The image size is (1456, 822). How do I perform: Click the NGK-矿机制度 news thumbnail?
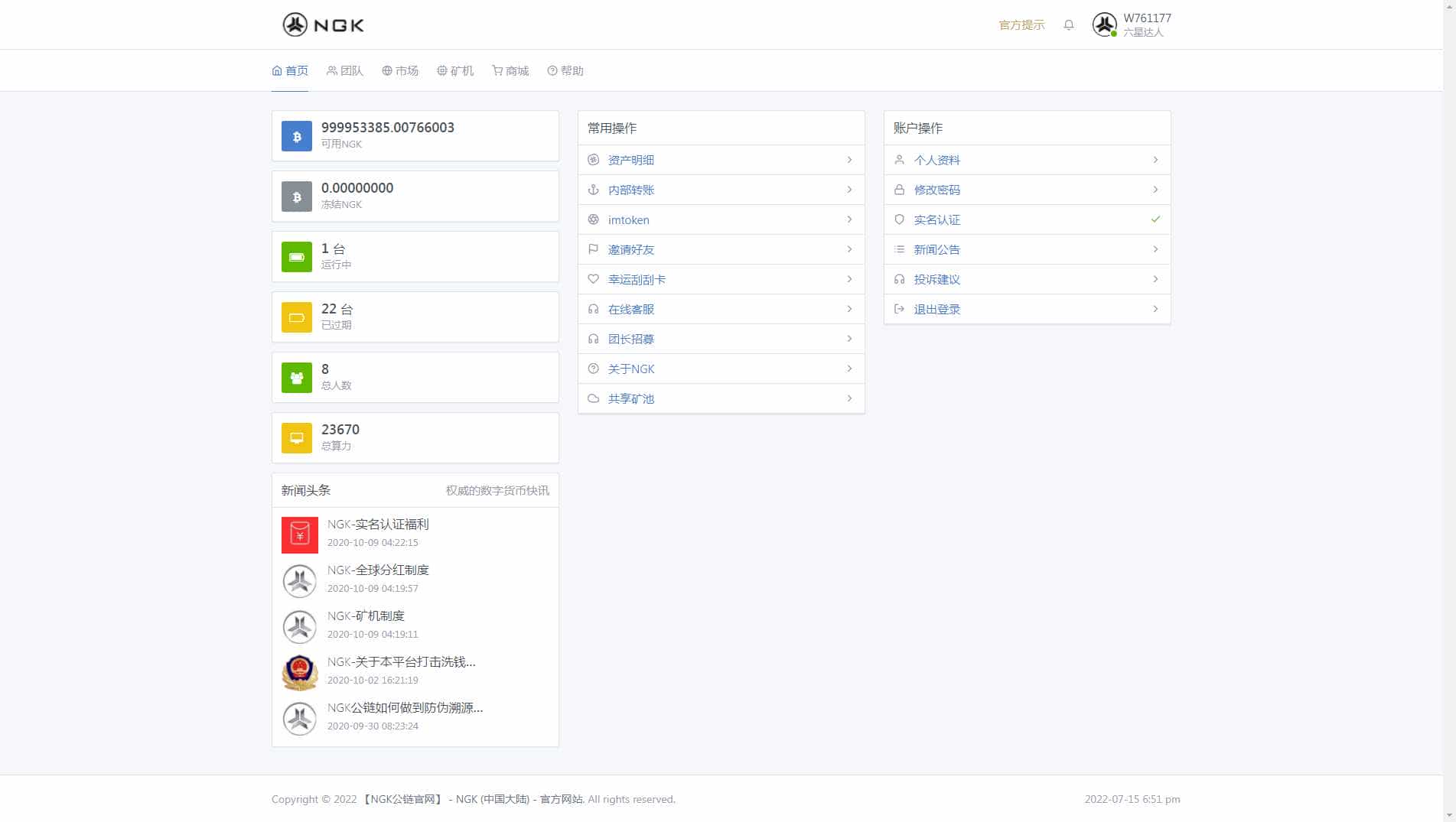[x=300, y=627]
